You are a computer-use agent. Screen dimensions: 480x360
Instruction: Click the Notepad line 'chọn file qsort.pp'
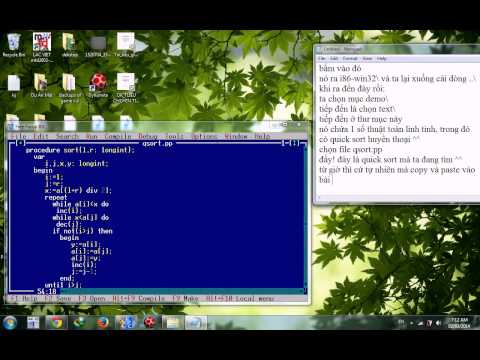[351, 149]
